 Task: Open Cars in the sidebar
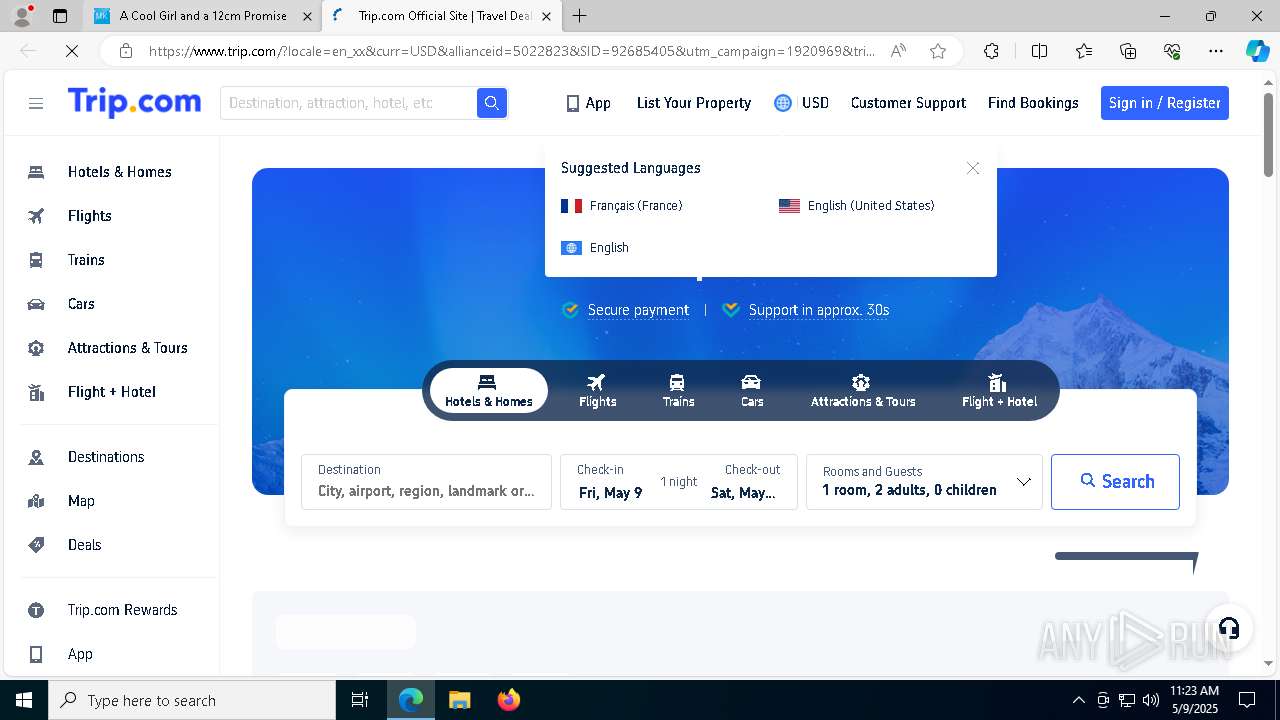(81, 304)
